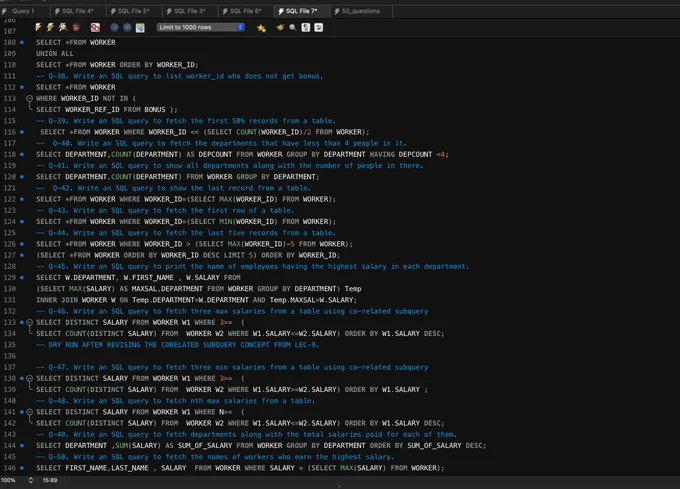Image resolution: width=680 pixels, height=489 pixels.
Task: Click the line 146 FIRST_NAME,LAST_NAME query
Action: pos(240,468)
